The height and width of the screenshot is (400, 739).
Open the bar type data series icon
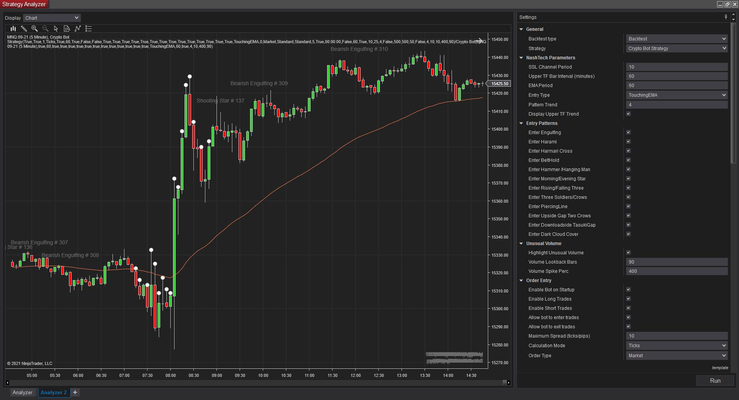[x=11, y=29]
